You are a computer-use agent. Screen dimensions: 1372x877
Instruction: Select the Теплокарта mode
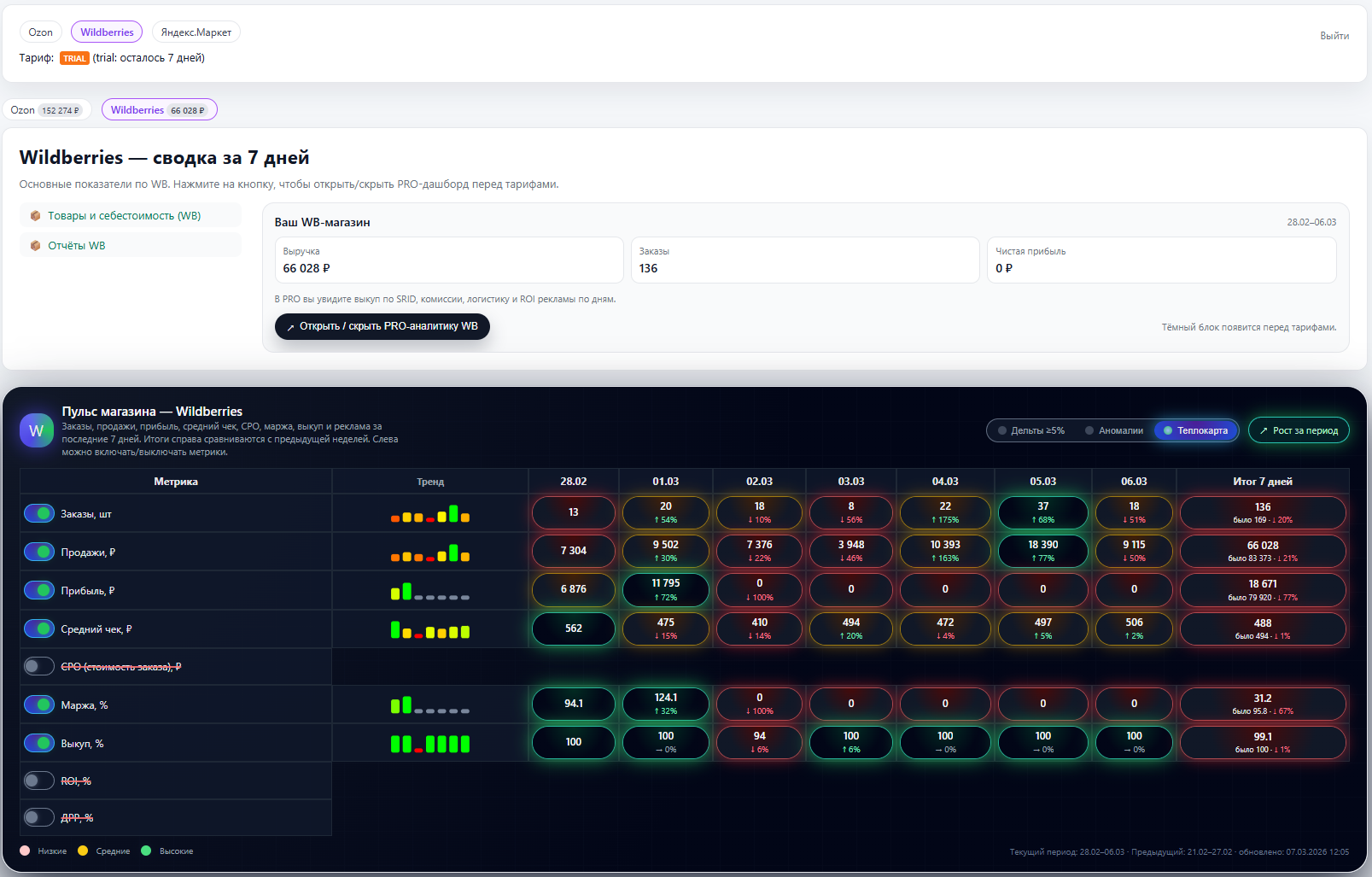[1195, 430]
